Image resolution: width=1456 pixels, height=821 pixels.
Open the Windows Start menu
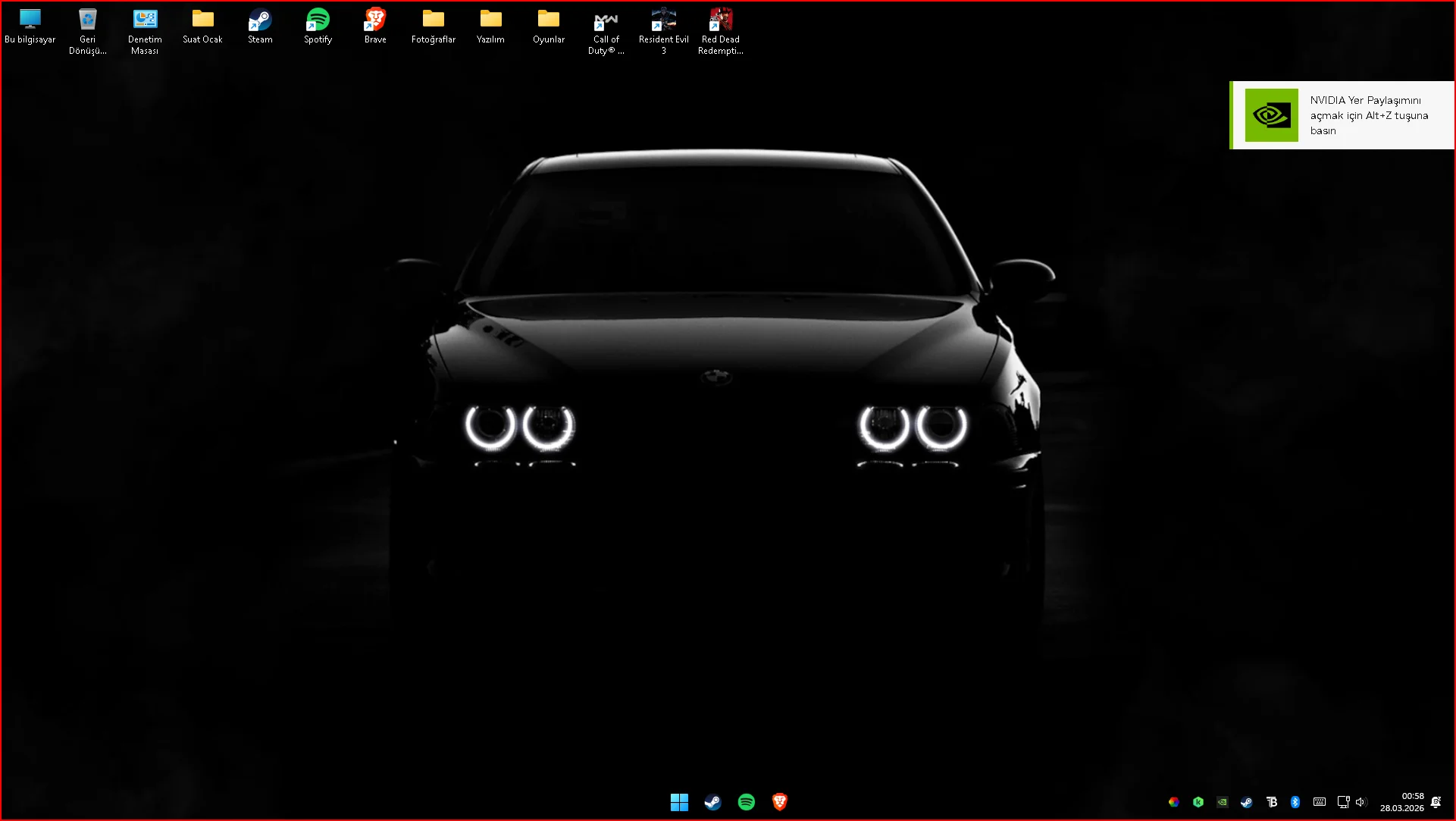(x=679, y=802)
